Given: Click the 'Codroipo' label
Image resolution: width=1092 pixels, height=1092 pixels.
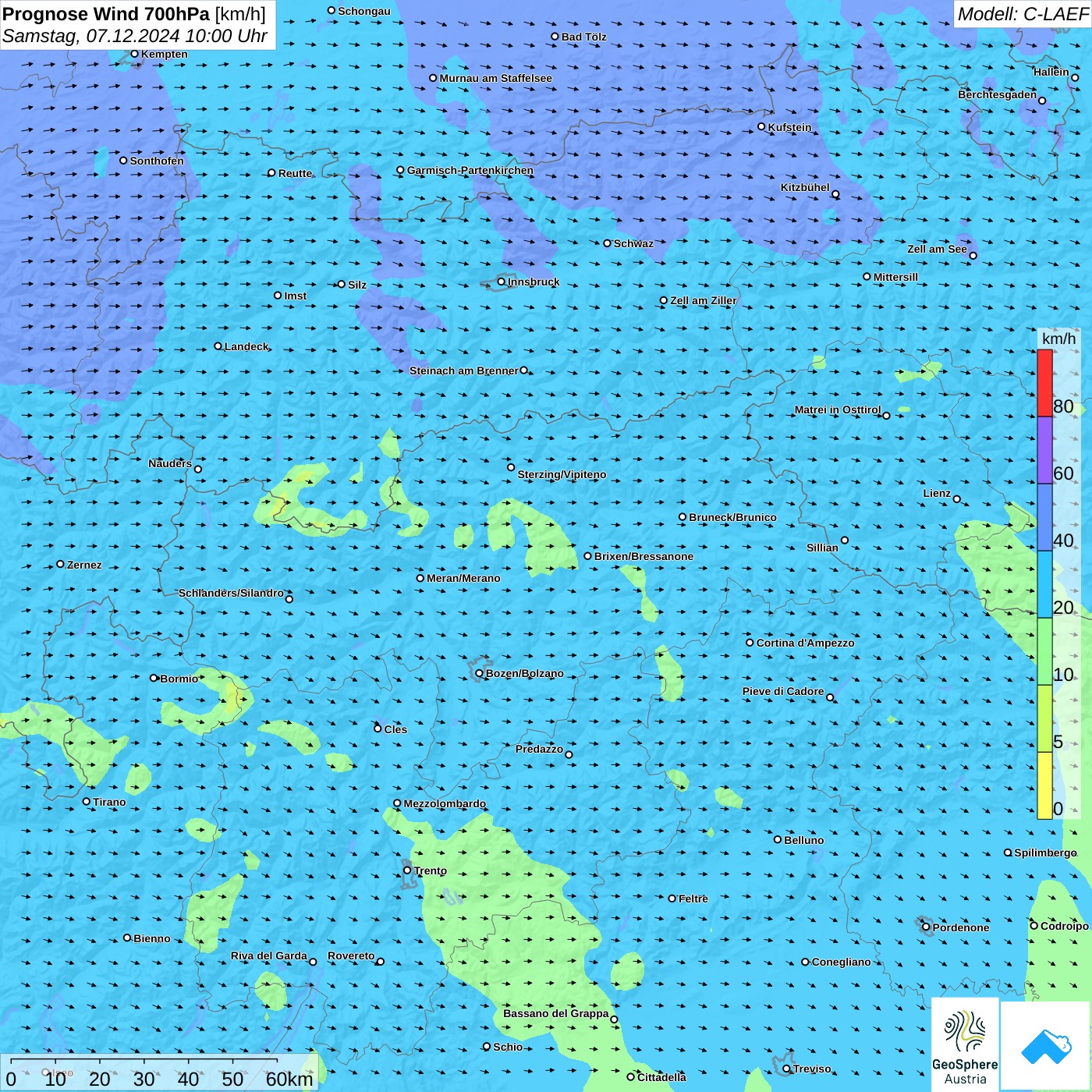Looking at the screenshot, I should 1065,926.
